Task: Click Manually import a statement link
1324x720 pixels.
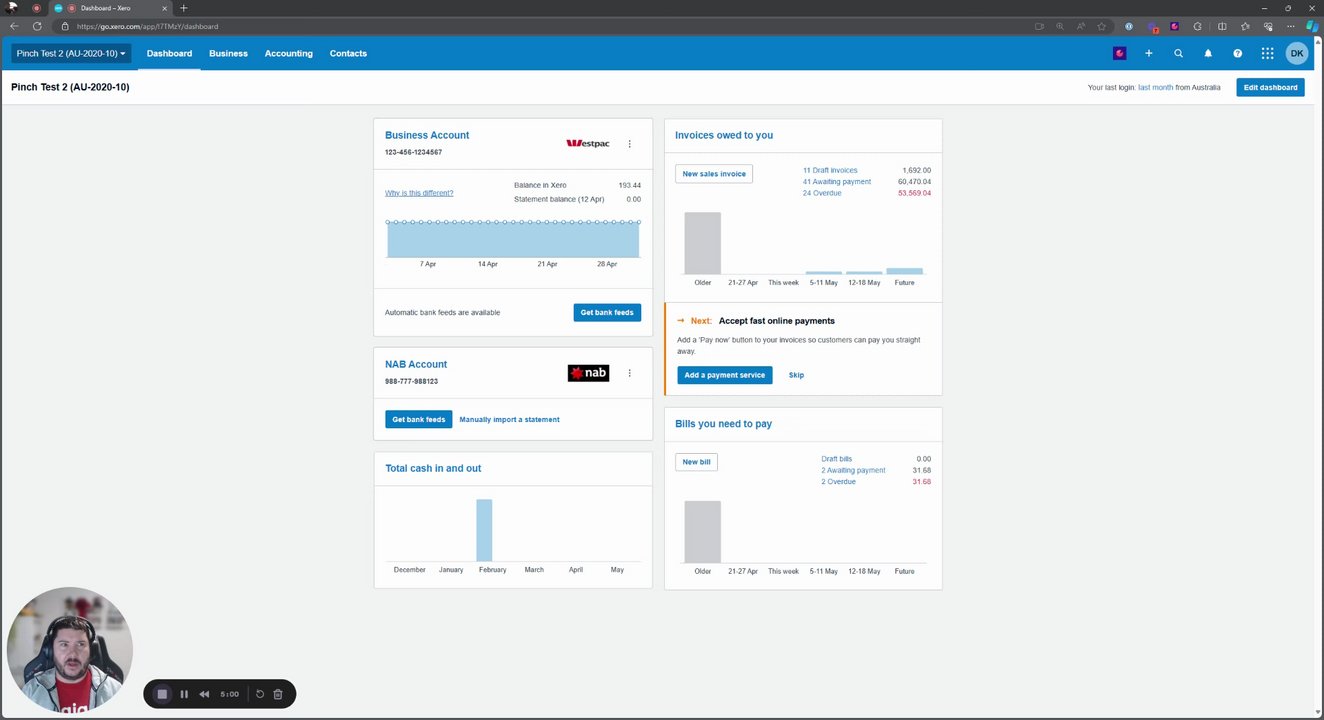Action: click(x=509, y=420)
